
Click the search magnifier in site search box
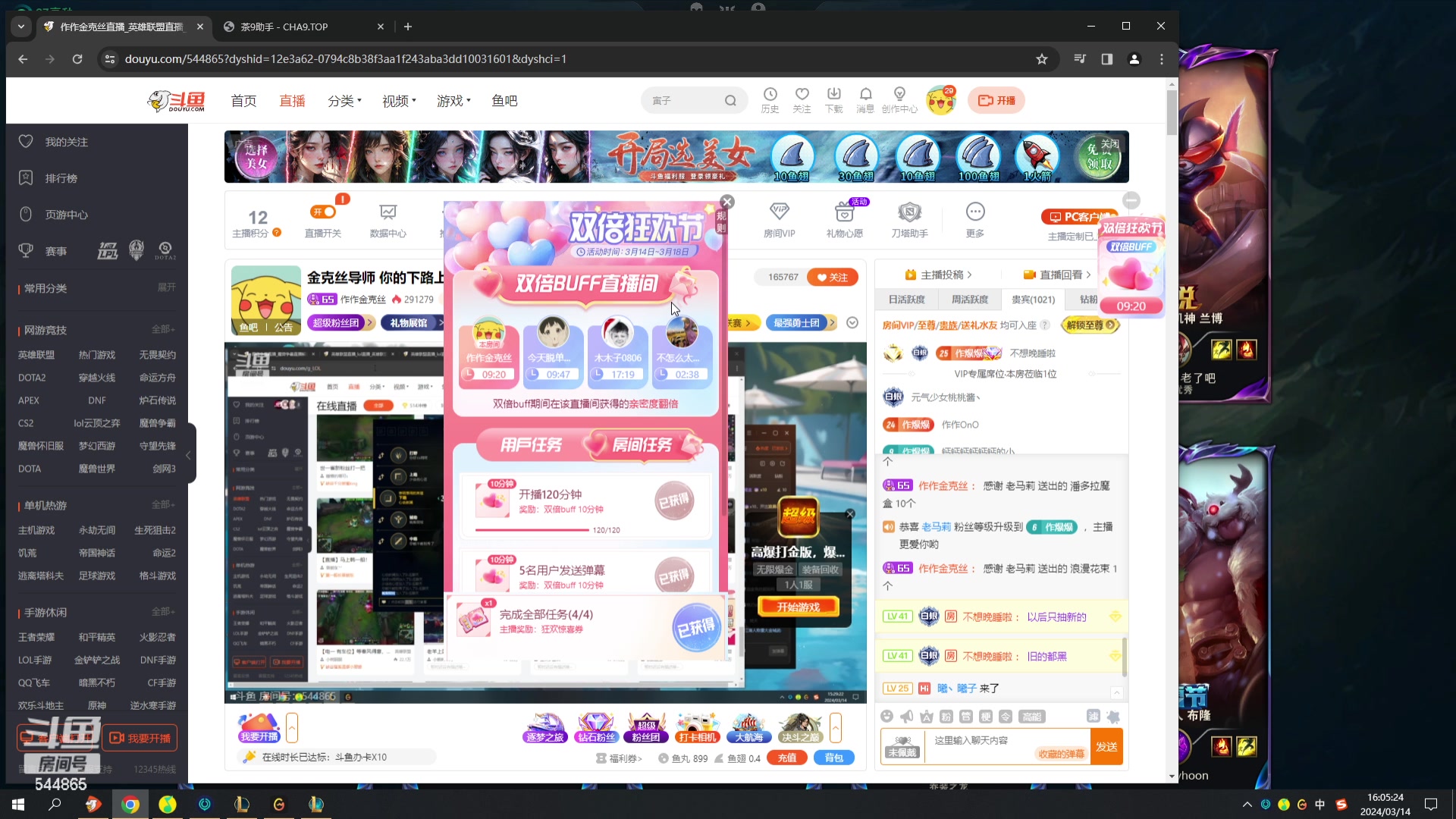tap(730, 100)
